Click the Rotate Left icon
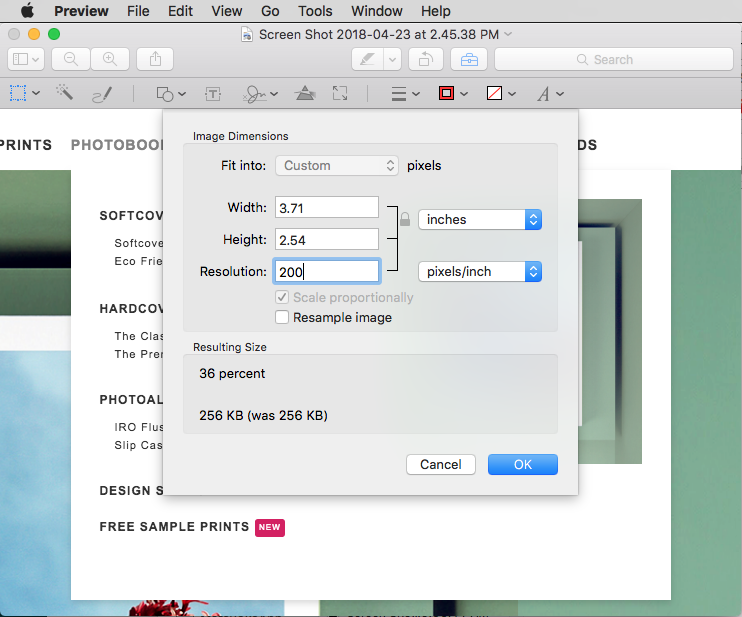Image resolution: width=742 pixels, height=617 pixels. tap(426, 59)
